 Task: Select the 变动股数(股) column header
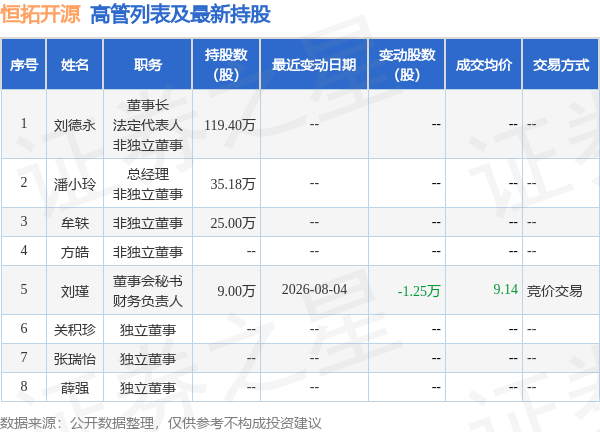coord(407,65)
